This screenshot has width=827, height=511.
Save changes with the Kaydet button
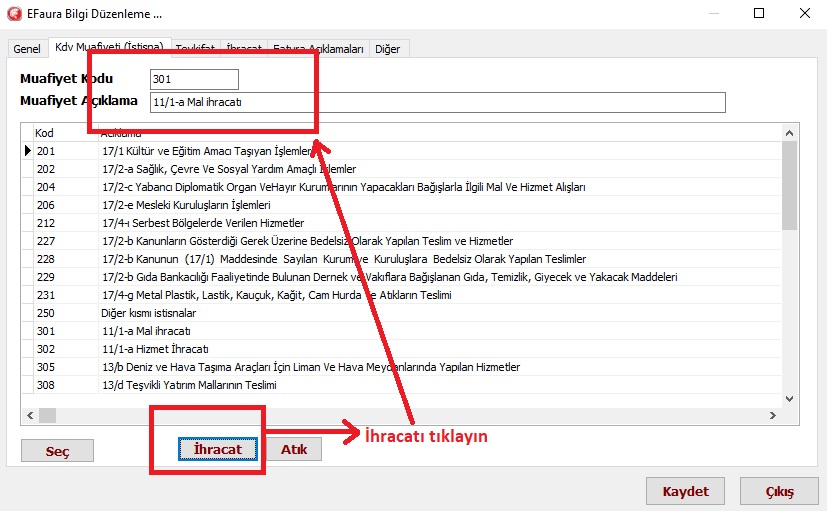(685, 491)
